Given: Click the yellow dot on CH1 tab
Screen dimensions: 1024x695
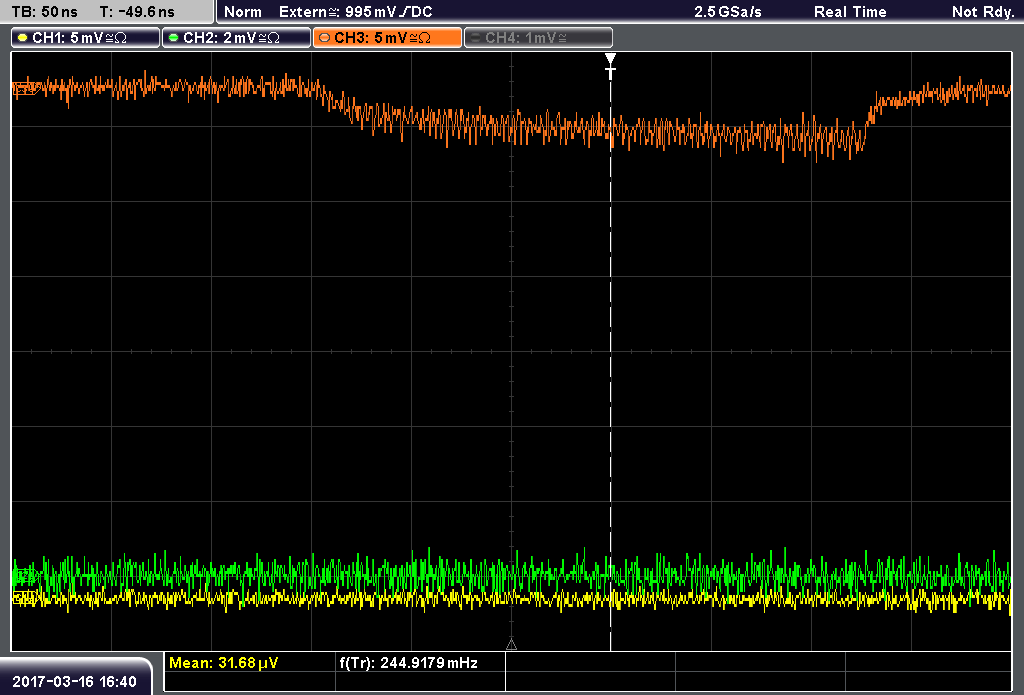Looking at the screenshot, I should (23, 38).
